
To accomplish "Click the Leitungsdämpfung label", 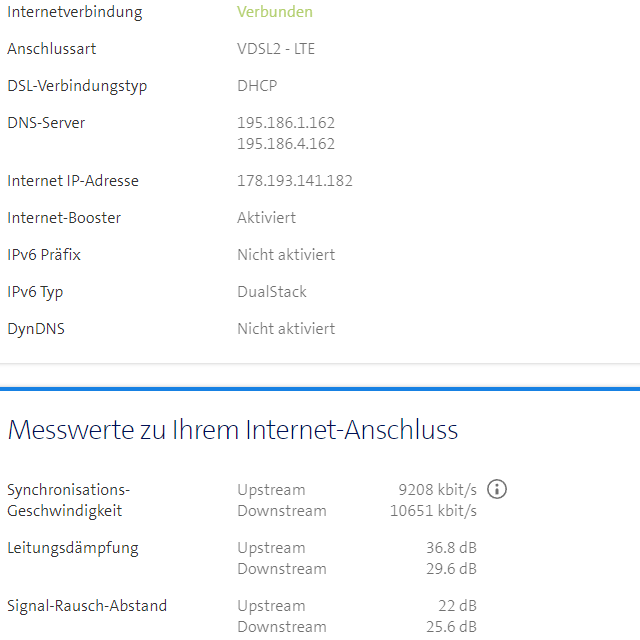I will pyautogui.click(x=73, y=548).
